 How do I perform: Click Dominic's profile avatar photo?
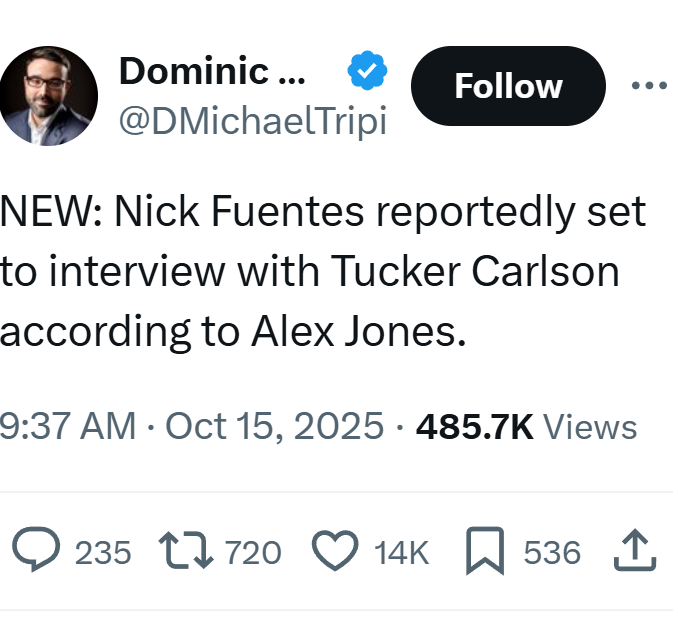(49, 95)
